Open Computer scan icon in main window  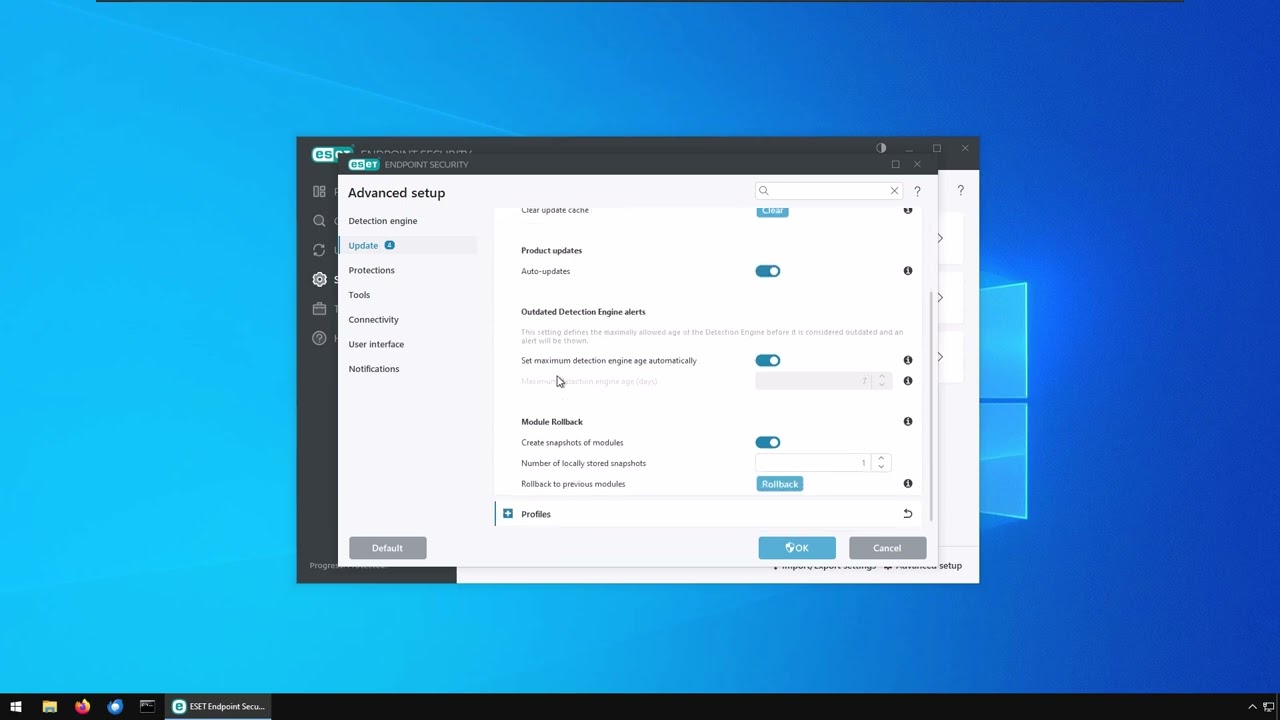coord(319,221)
